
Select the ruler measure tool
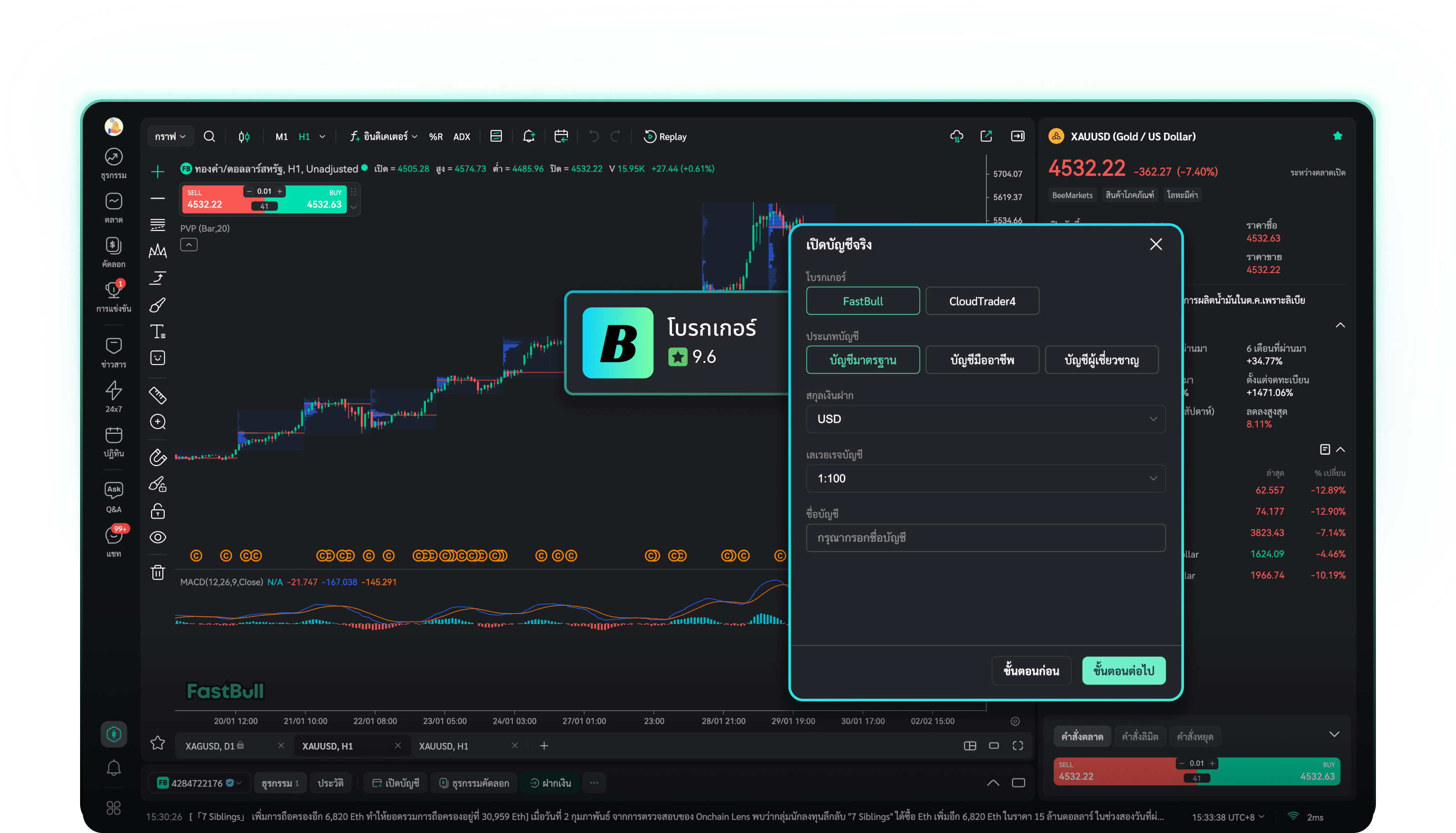point(158,395)
